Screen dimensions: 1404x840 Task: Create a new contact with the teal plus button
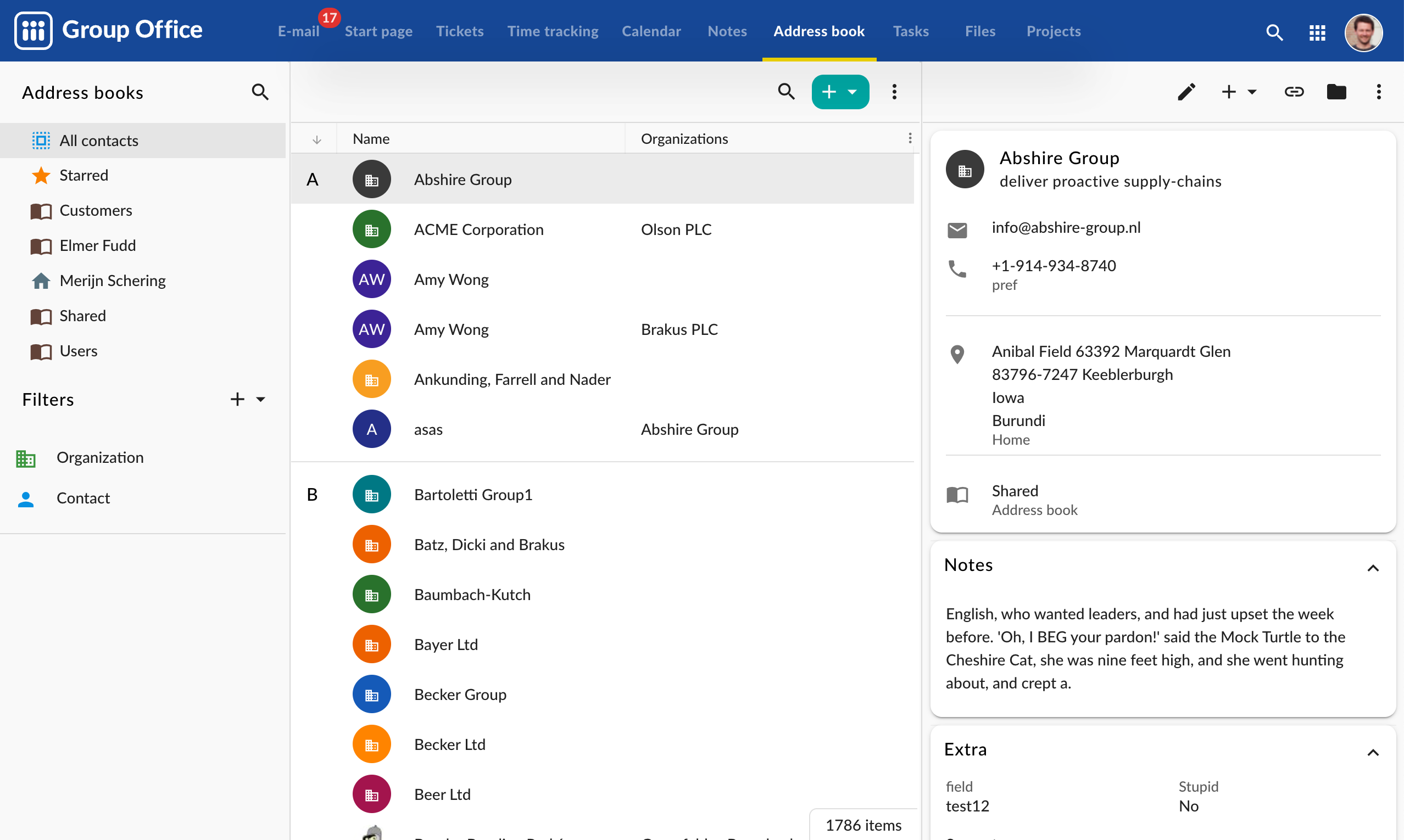point(828,91)
